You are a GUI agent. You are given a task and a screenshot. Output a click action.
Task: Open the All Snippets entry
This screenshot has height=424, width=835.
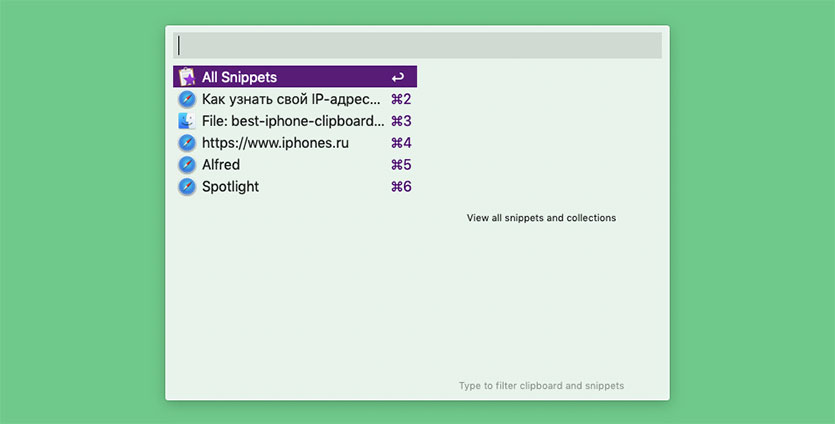239,77
